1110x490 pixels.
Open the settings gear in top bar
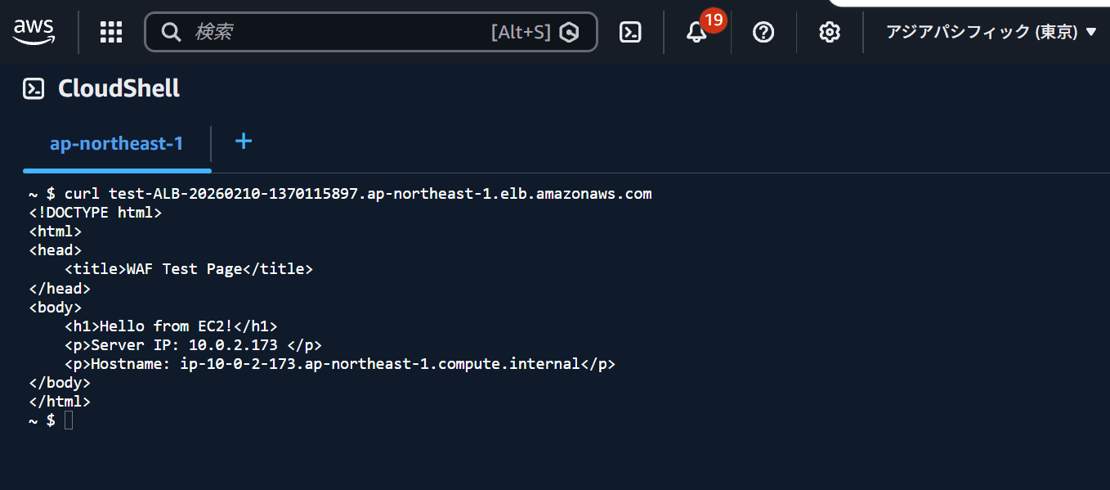tap(829, 32)
